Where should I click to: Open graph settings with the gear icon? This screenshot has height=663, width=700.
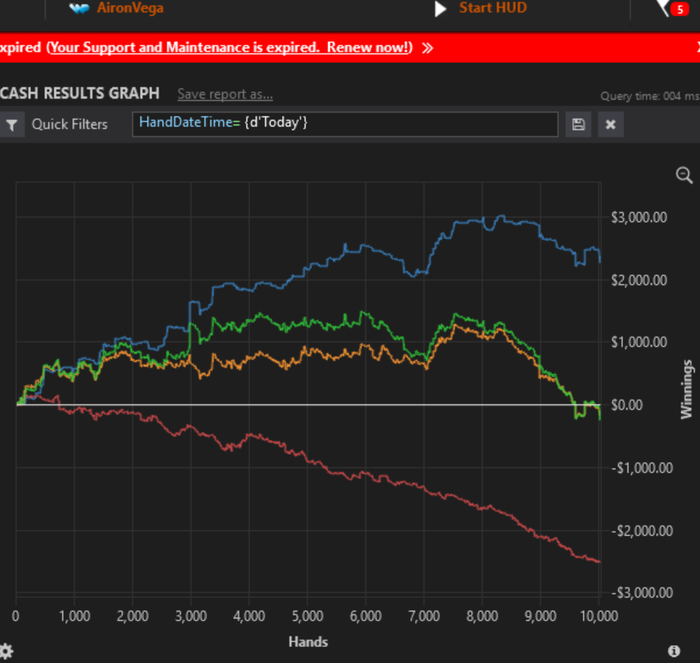pos(6,652)
